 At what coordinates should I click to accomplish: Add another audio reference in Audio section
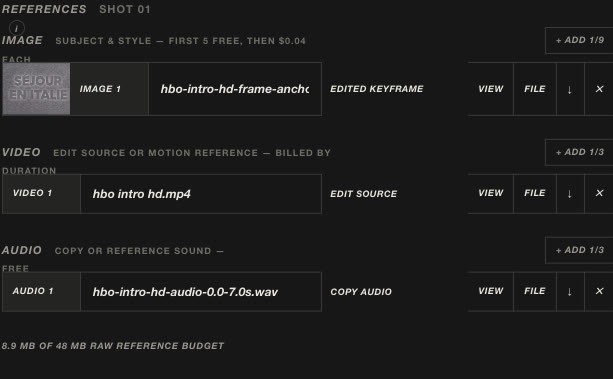point(579,250)
